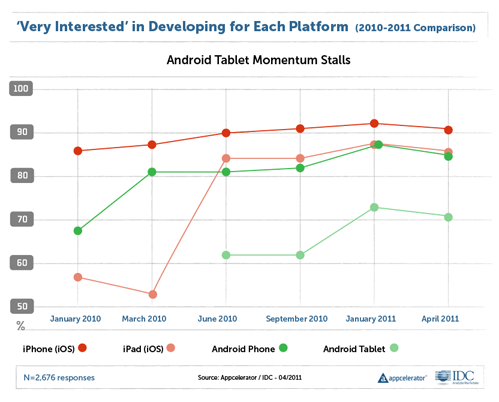Click the Appcelerator logo
This screenshot has width=499, height=402.
click(x=402, y=378)
